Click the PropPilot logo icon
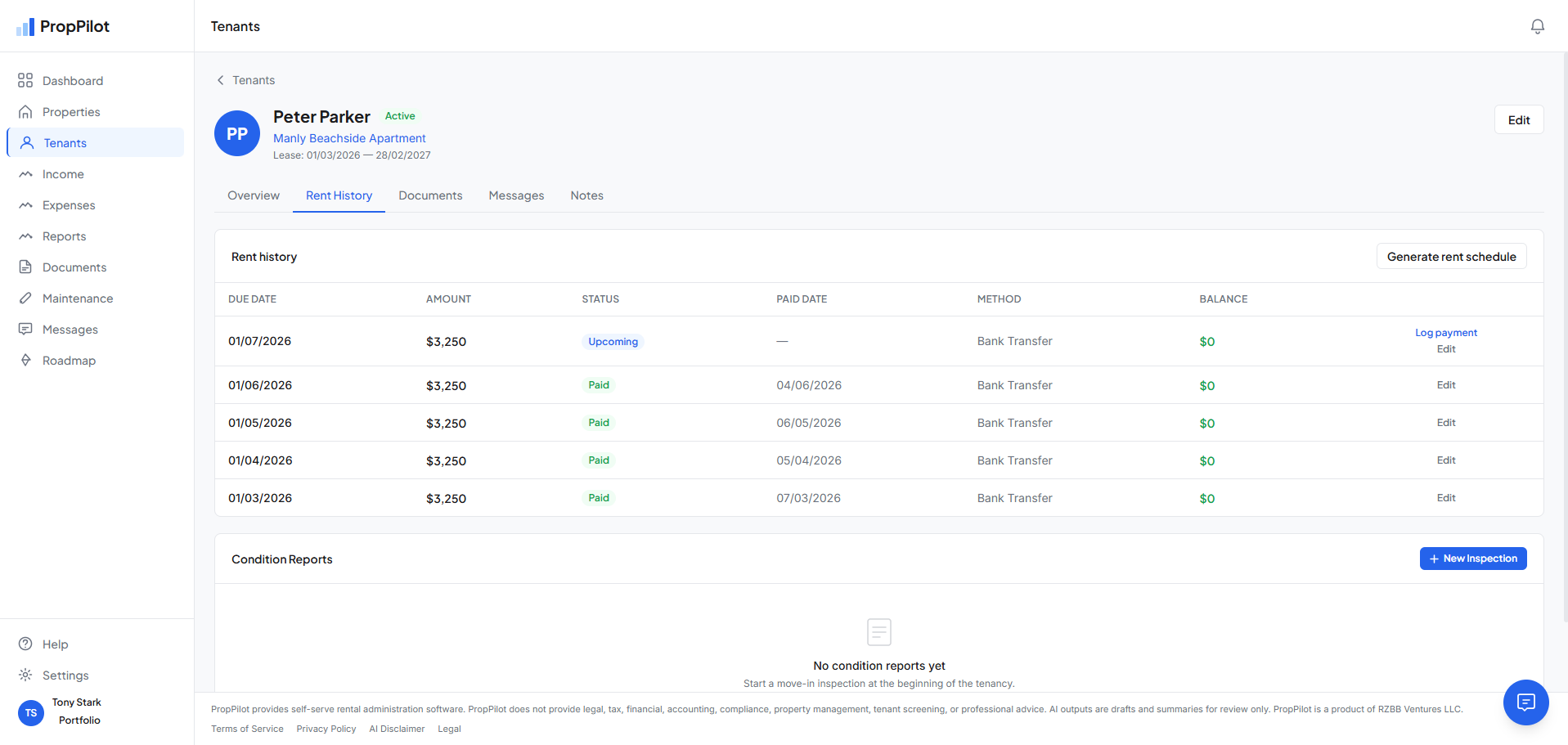1568x745 pixels. click(25, 27)
